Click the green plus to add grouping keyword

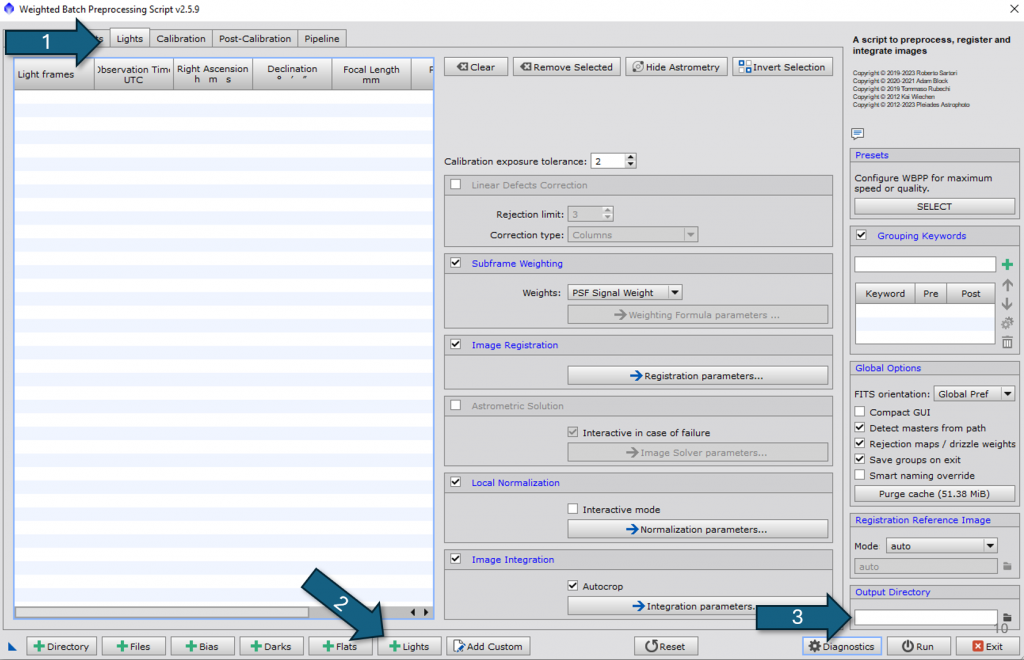(1007, 265)
